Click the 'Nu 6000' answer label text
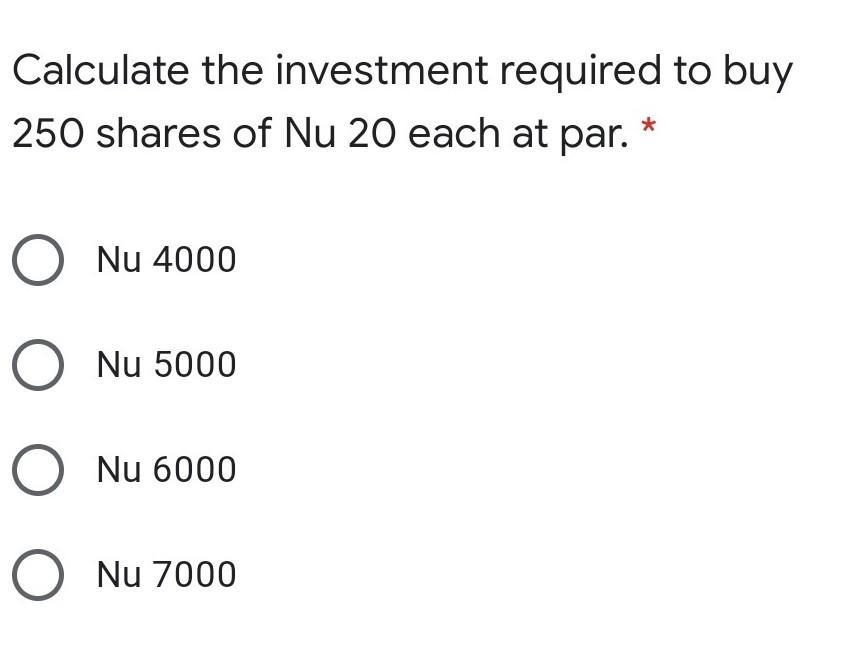Screen dimensions: 856x667 click(167, 469)
